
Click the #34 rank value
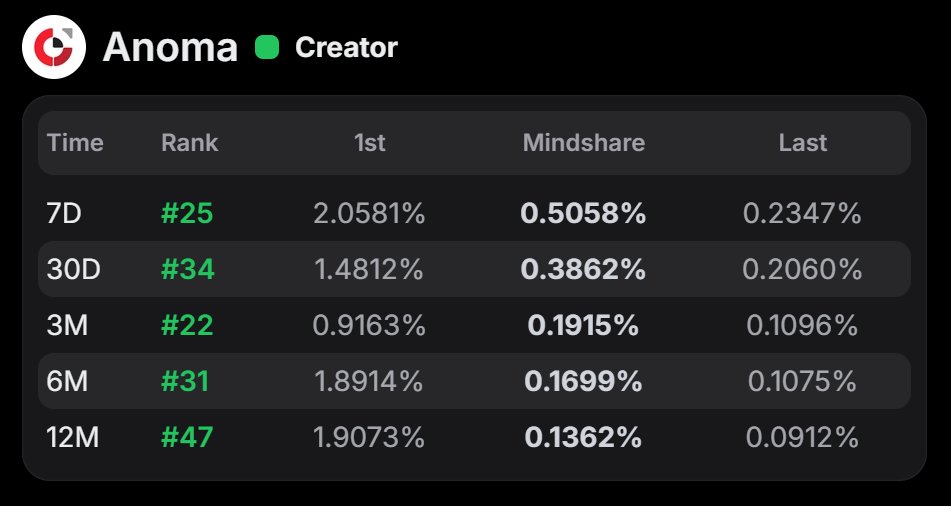click(x=188, y=269)
